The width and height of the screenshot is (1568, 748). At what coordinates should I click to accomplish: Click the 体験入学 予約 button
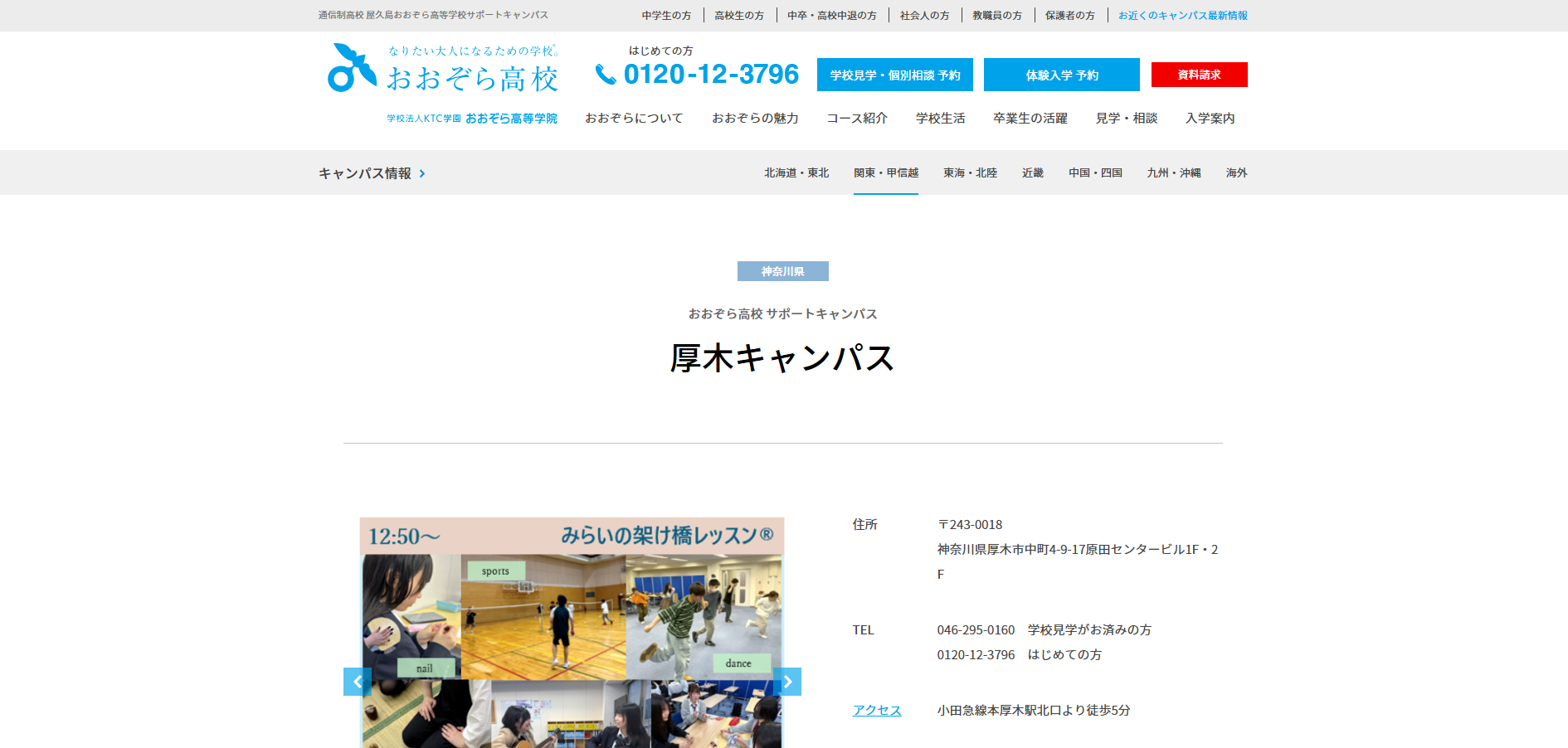(x=1061, y=75)
